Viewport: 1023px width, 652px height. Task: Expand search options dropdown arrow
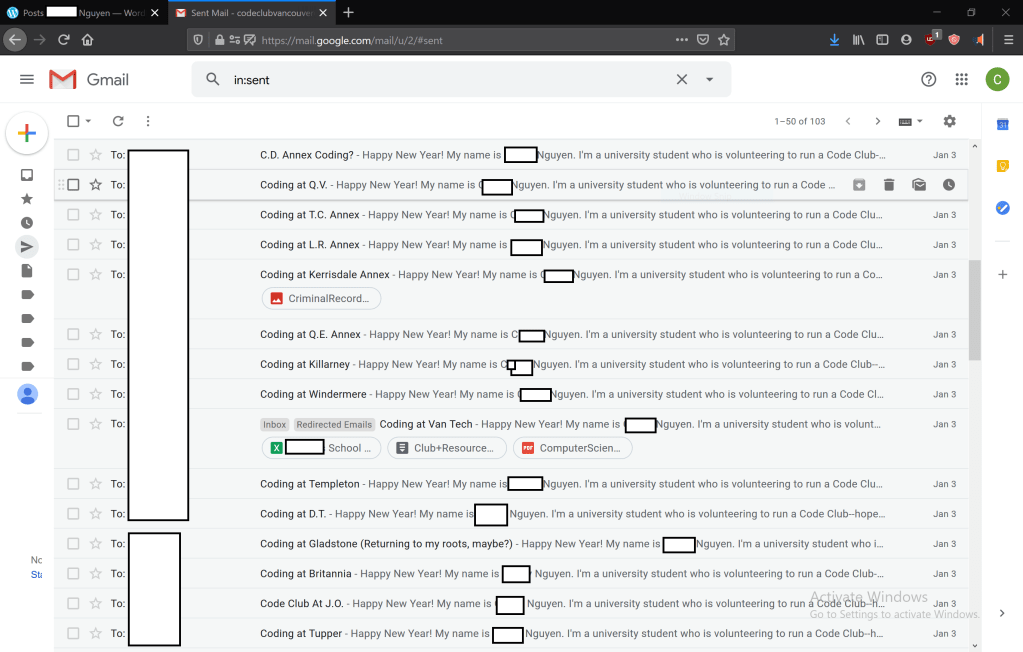[710, 80]
